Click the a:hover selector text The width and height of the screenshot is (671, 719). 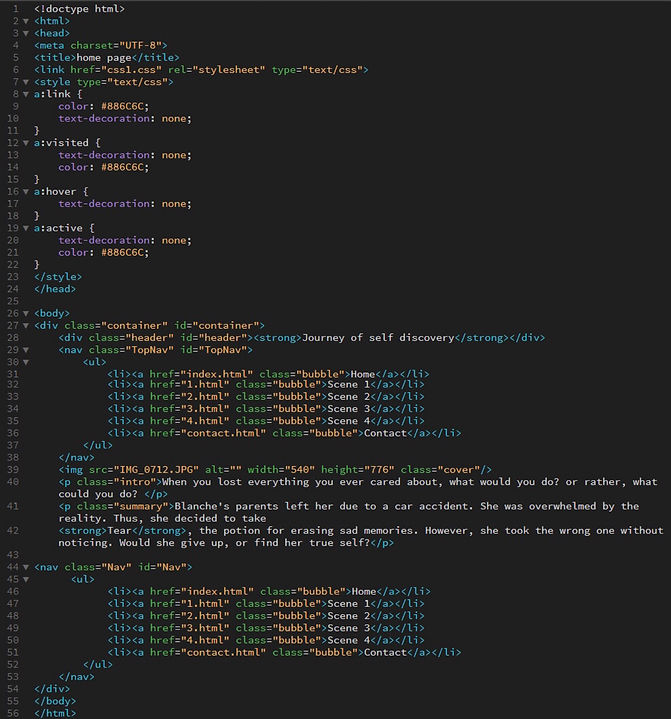pos(55,192)
